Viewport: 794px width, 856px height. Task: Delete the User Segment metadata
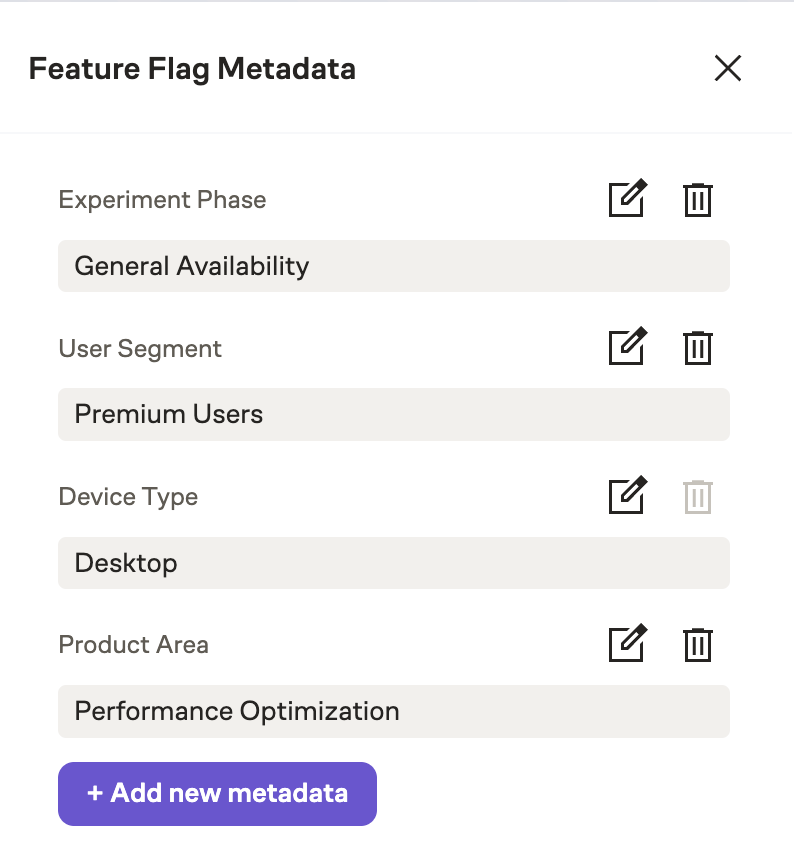coord(697,348)
